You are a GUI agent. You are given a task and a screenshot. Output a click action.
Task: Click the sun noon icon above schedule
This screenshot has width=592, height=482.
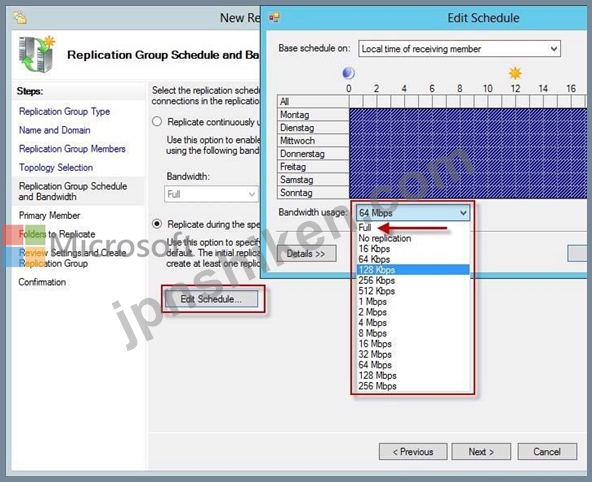tap(515, 73)
